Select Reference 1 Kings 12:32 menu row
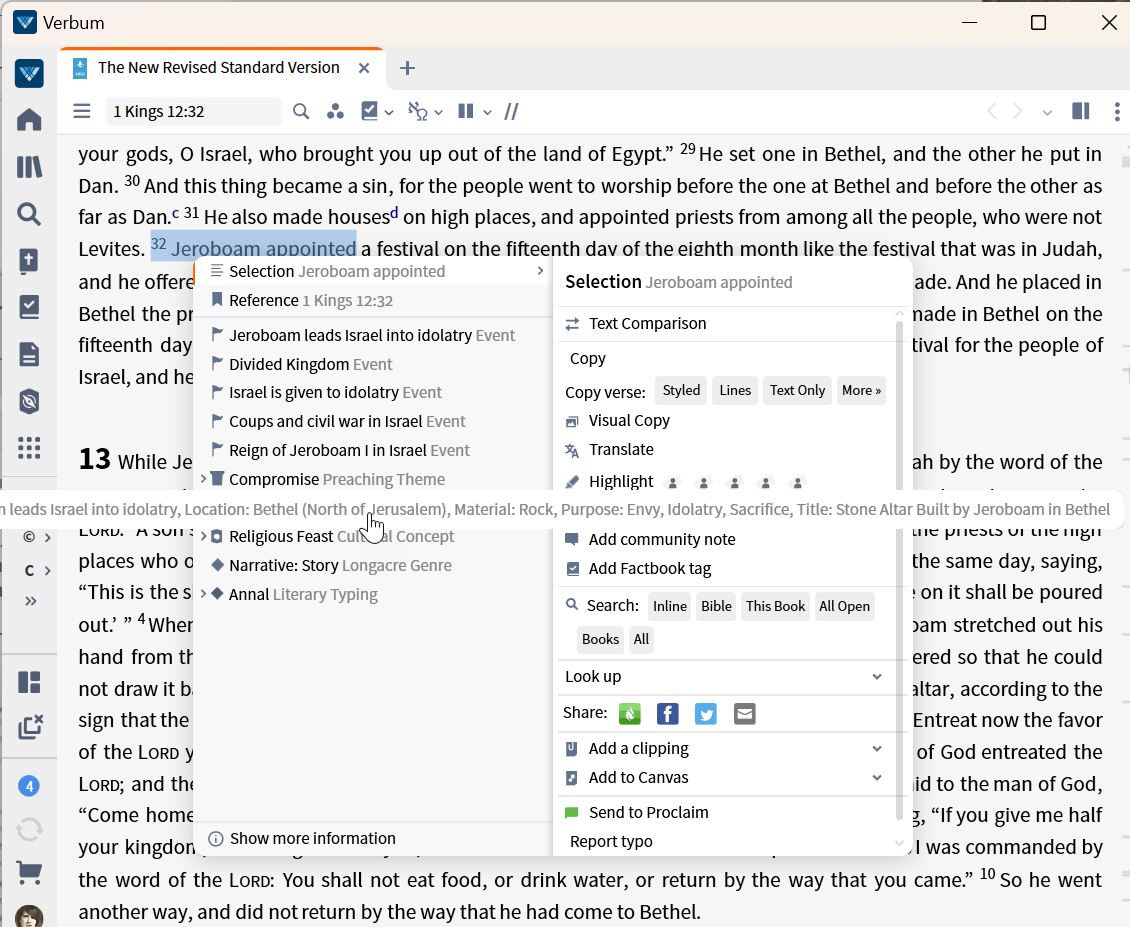 373,301
